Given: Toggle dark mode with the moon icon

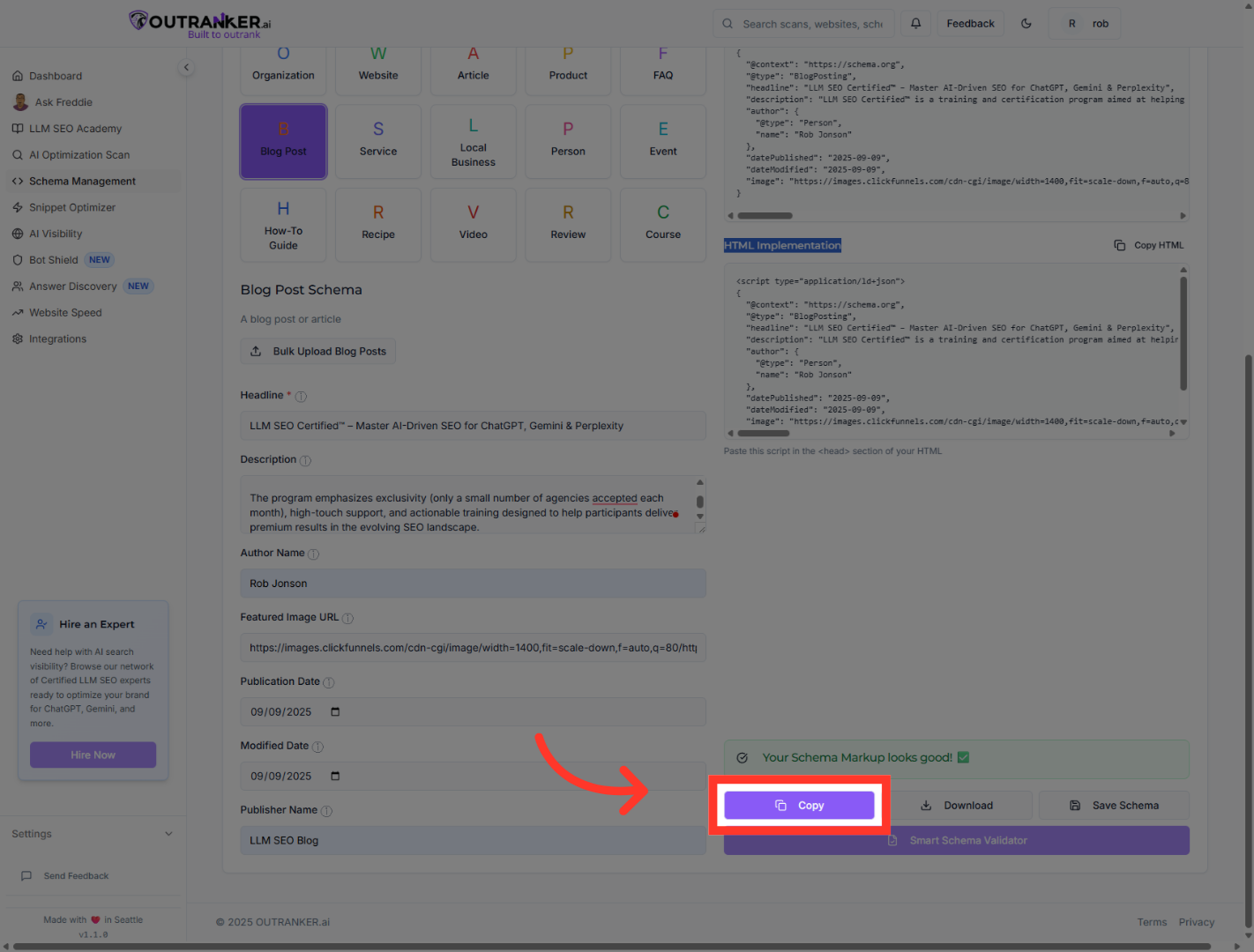Looking at the screenshot, I should click(x=1026, y=24).
